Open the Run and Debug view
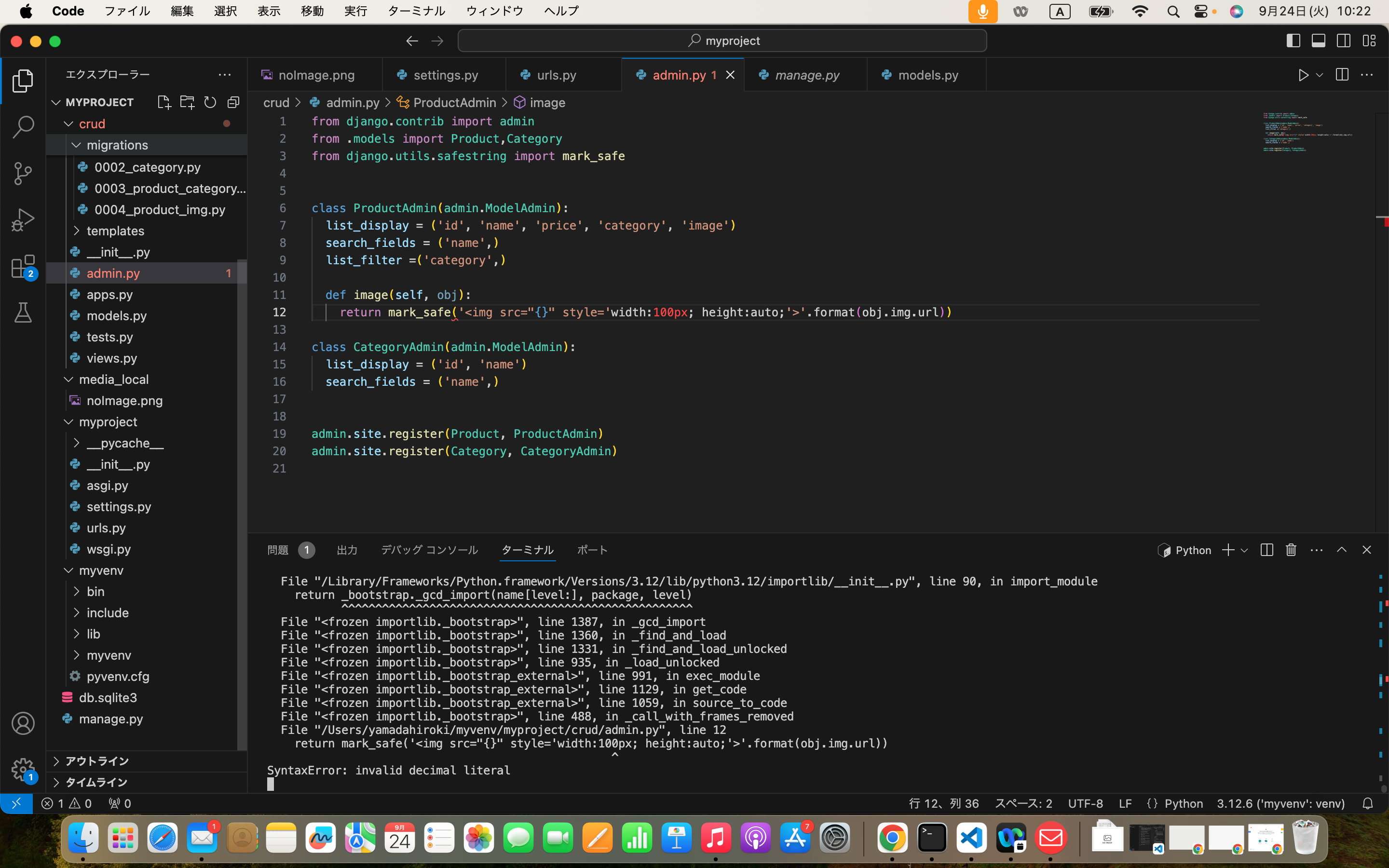This screenshot has width=1389, height=868. 23,220
